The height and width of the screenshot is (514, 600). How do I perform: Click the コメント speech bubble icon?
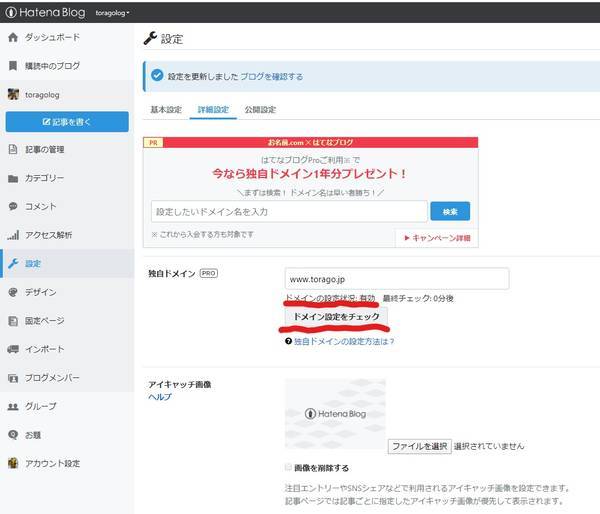13,206
